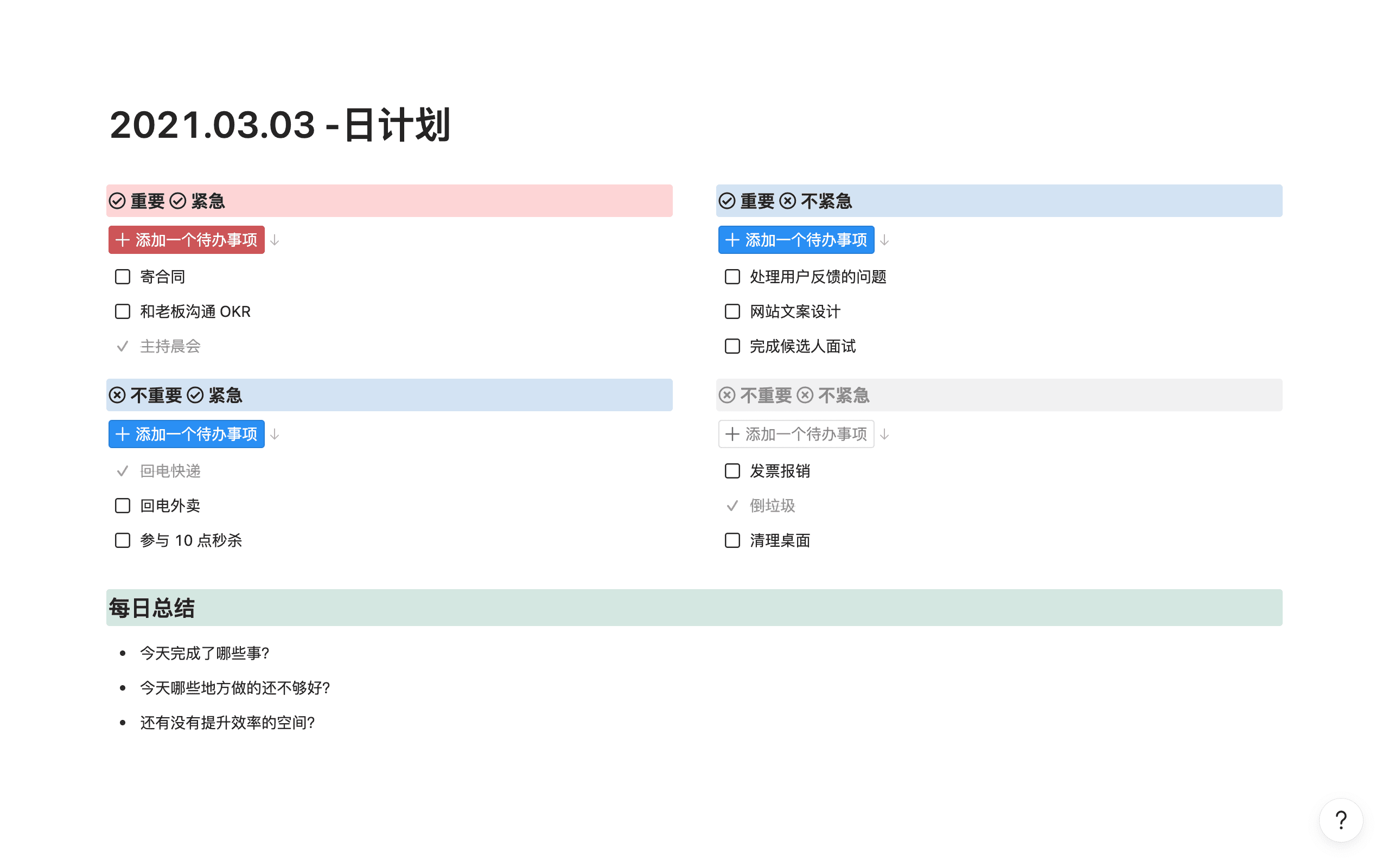Click the circled X icon before 不重要 ✓ 紧急 header
This screenshot has height=868, width=1389.
pos(117,395)
